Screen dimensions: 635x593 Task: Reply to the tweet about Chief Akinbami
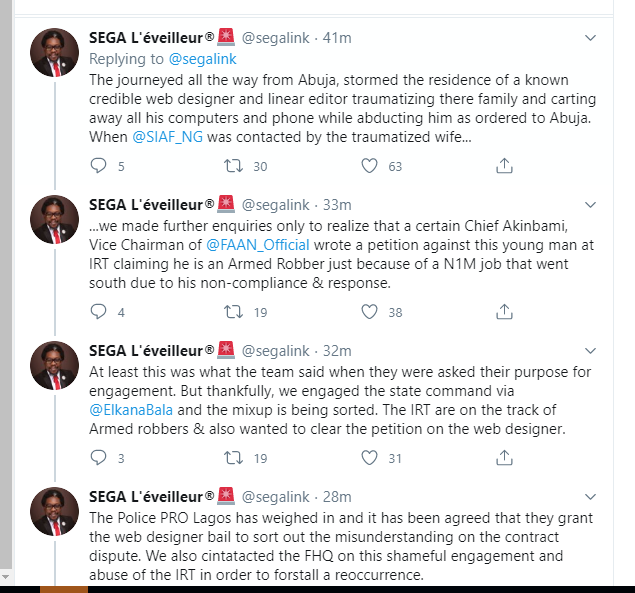[98, 312]
